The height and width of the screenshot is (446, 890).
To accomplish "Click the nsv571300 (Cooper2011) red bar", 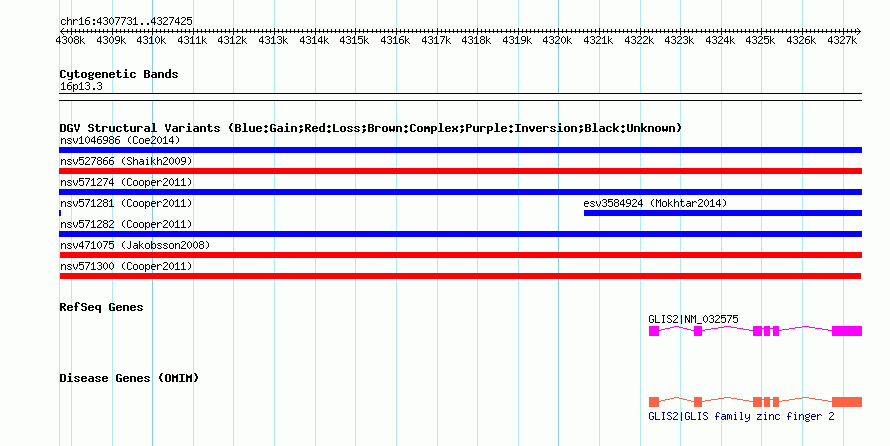I will (x=460, y=276).
